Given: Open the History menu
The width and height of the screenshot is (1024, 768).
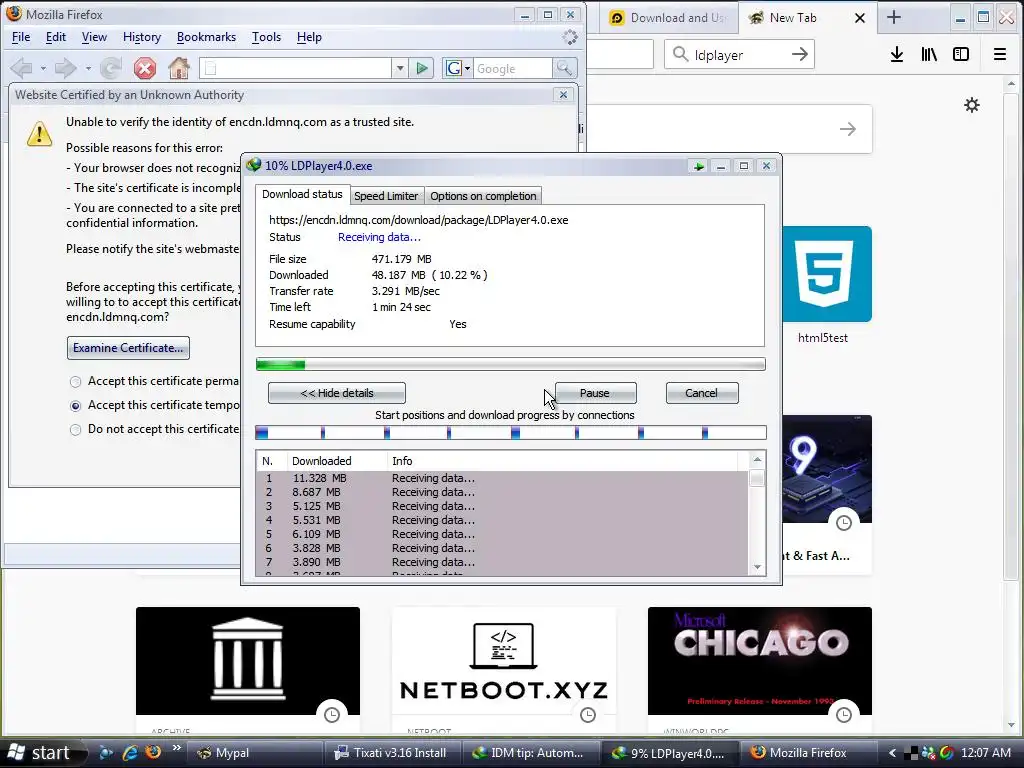Looking at the screenshot, I should point(142,37).
